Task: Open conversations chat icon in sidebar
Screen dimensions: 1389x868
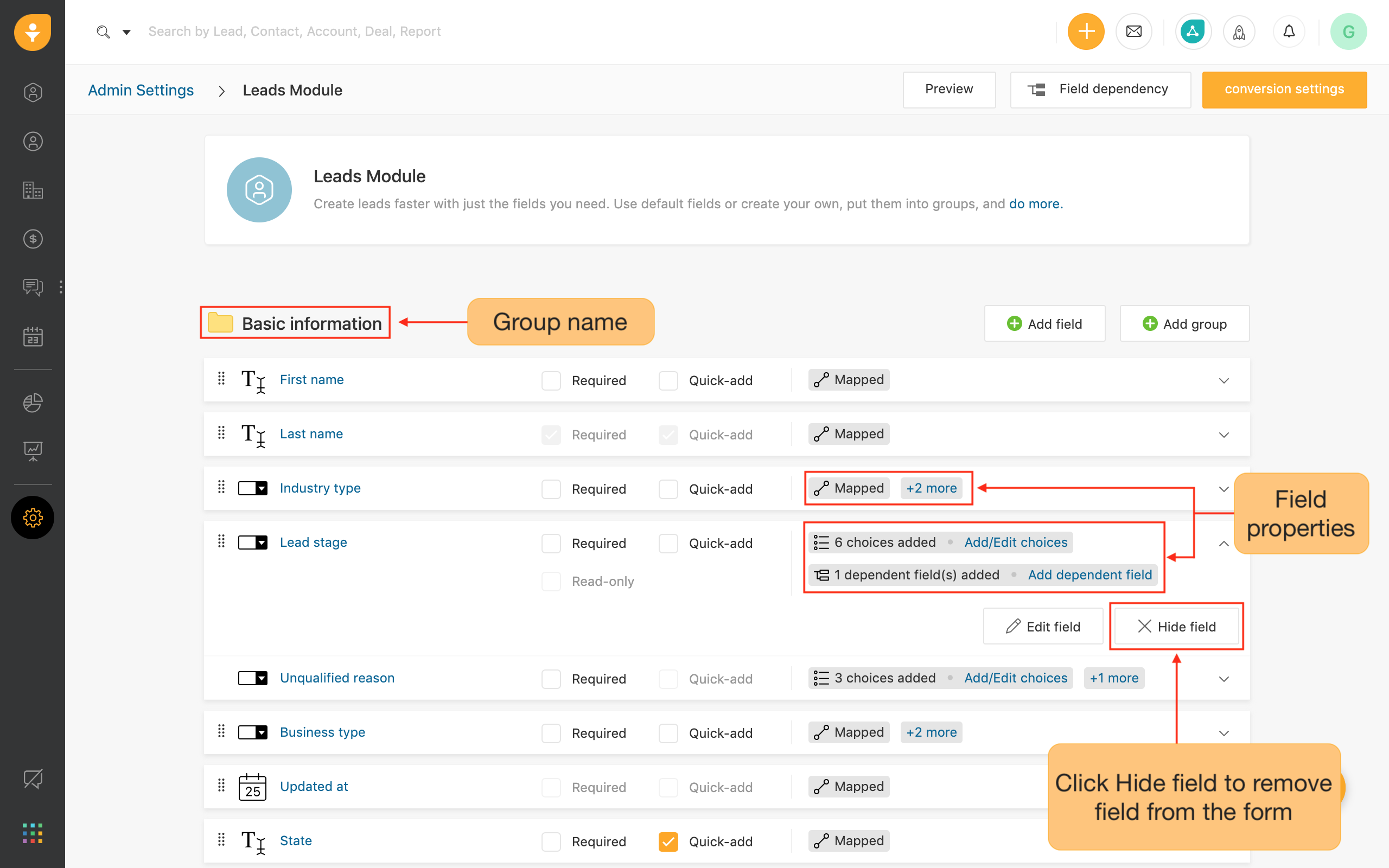Action: pos(33,286)
